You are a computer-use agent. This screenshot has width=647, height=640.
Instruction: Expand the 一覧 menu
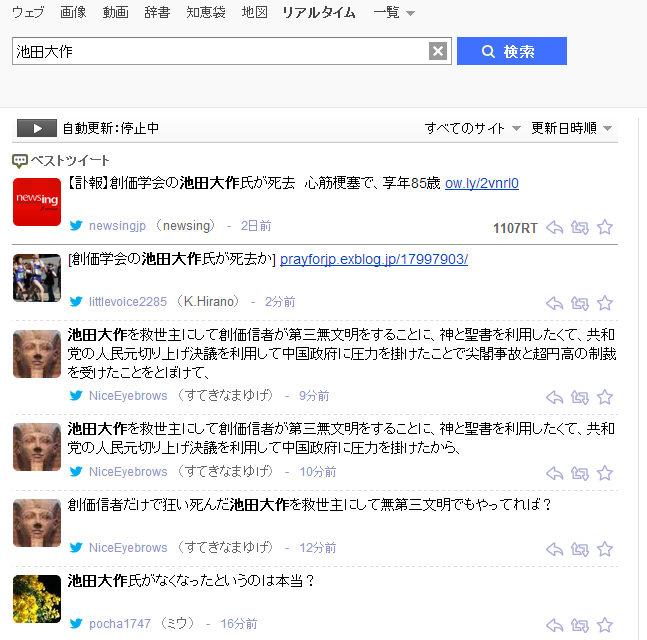(x=394, y=12)
